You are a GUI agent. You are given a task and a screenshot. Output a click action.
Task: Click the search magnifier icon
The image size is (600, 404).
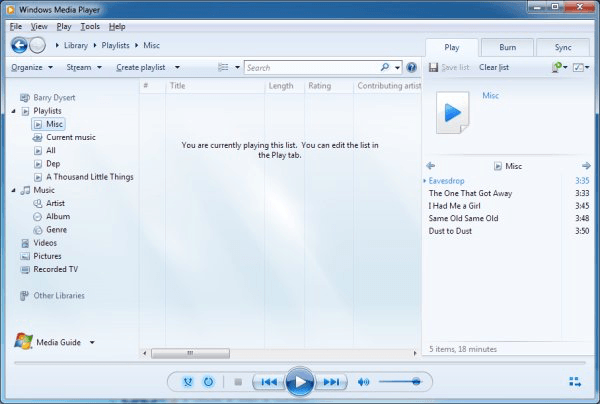[x=385, y=67]
